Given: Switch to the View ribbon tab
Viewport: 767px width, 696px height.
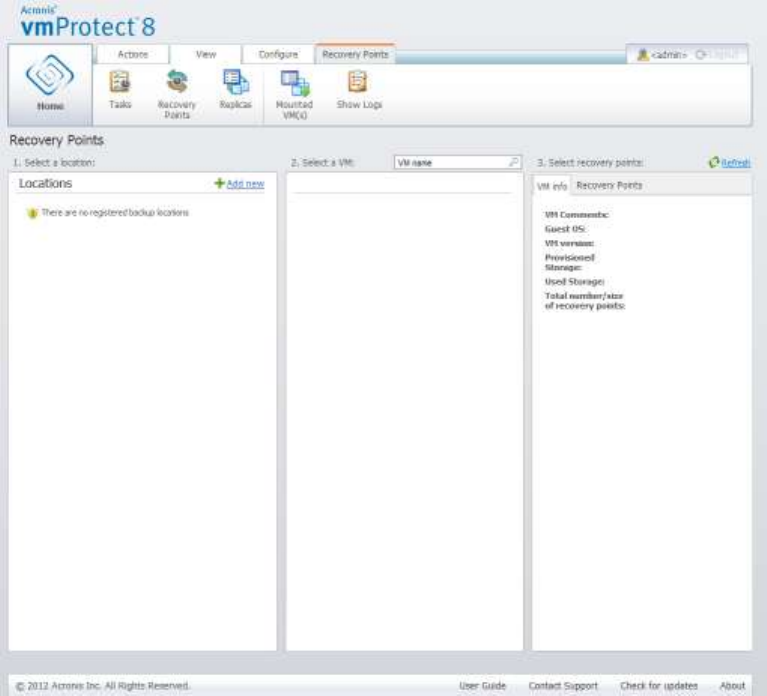Looking at the screenshot, I should coord(205,54).
